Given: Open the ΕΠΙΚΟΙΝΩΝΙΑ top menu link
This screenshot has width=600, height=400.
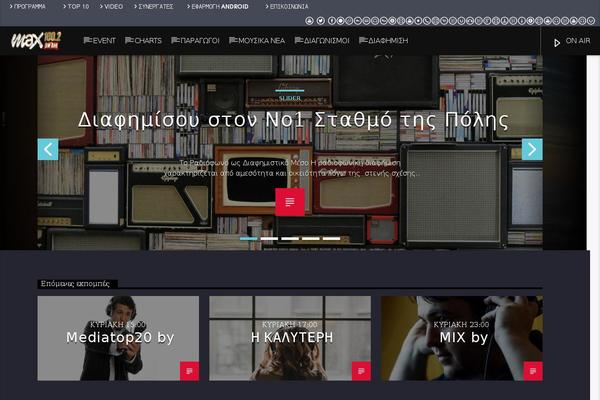Looking at the screenshot, I should [287, 7].
